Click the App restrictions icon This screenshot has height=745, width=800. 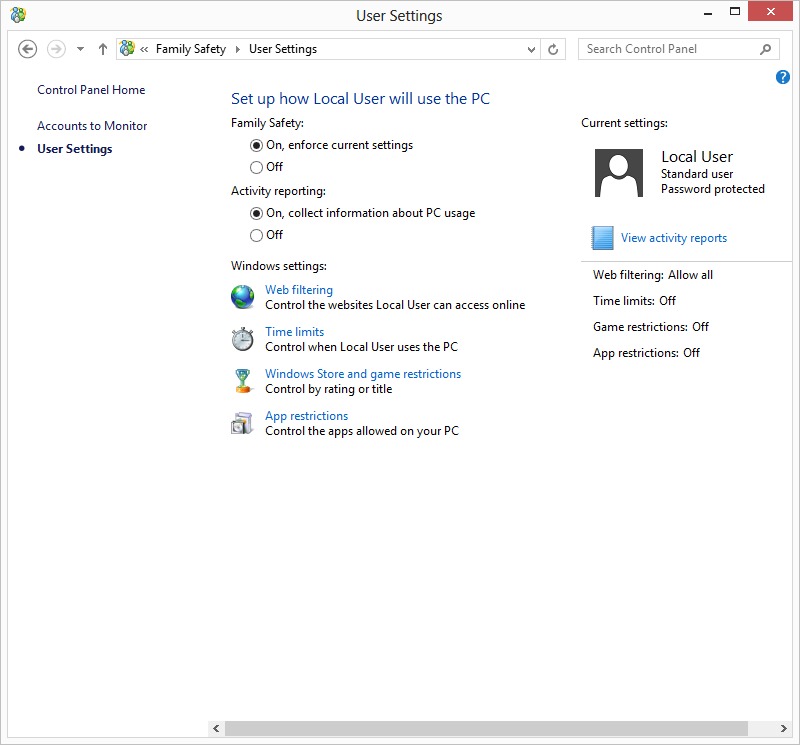(x=243, y=423)
